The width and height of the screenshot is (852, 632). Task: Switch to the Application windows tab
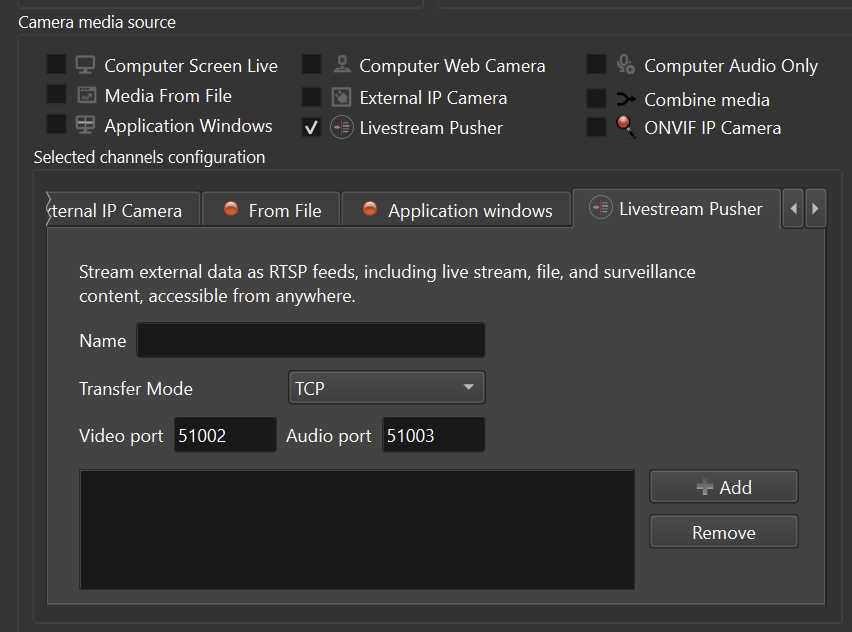pos(456,210)
